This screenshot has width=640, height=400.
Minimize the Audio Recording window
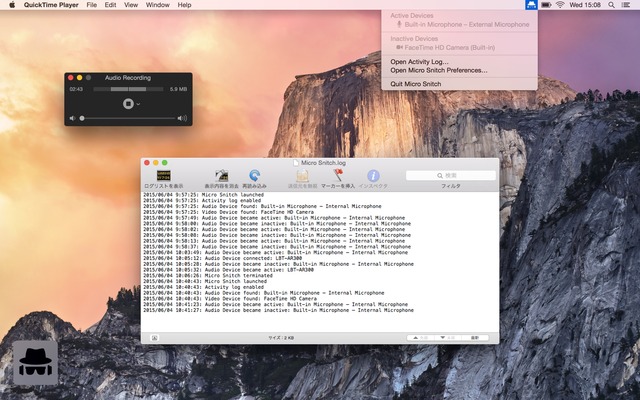pos(80,78)
